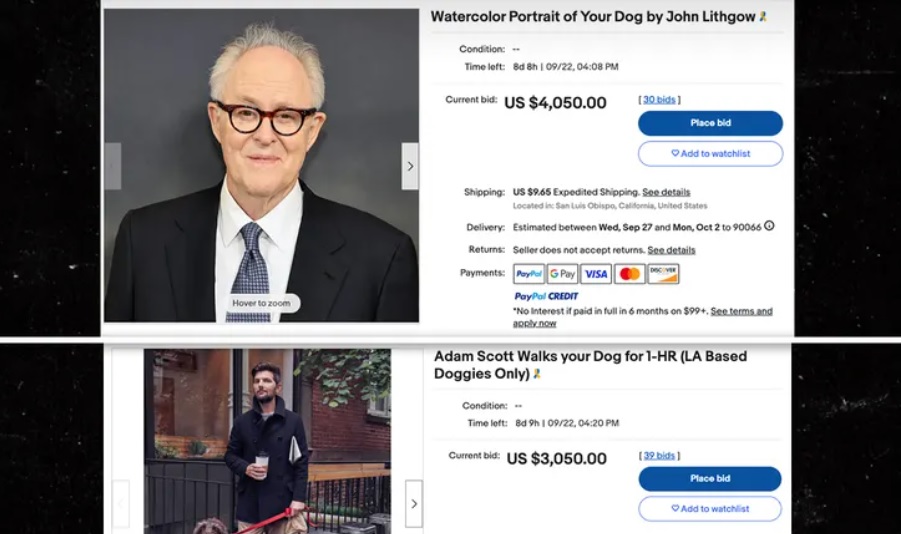Place bid on the $4,050.00 Lithgow portrait

coord(710,123)
